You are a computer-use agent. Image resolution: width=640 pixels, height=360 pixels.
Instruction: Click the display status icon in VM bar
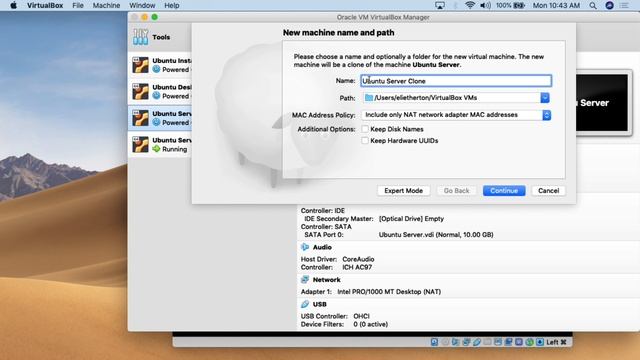click(x=498, y=342)
